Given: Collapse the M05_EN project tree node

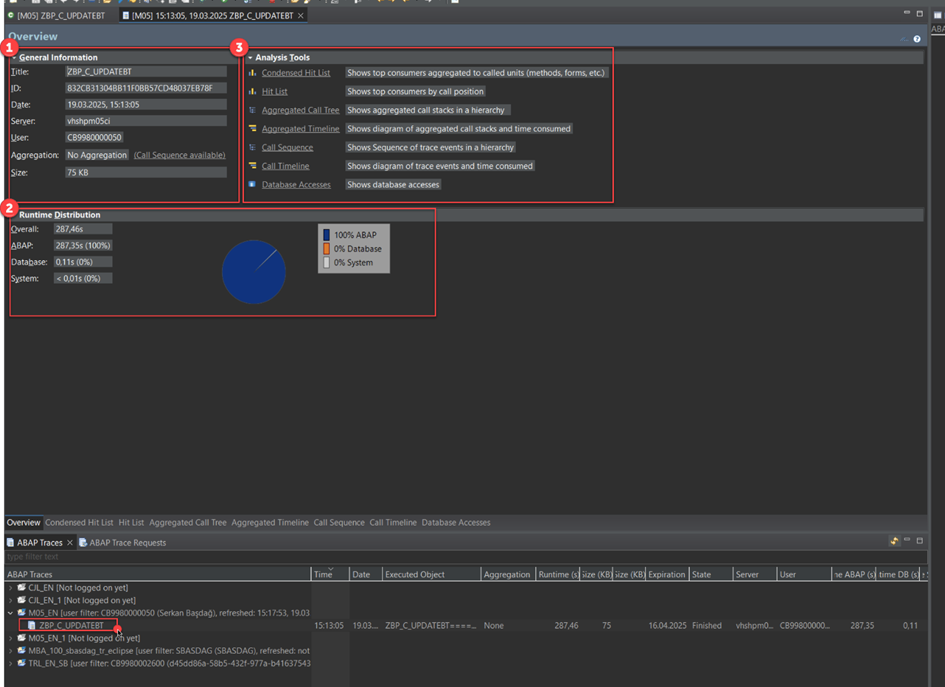Looking at the screenshot, I should point(11,613).
